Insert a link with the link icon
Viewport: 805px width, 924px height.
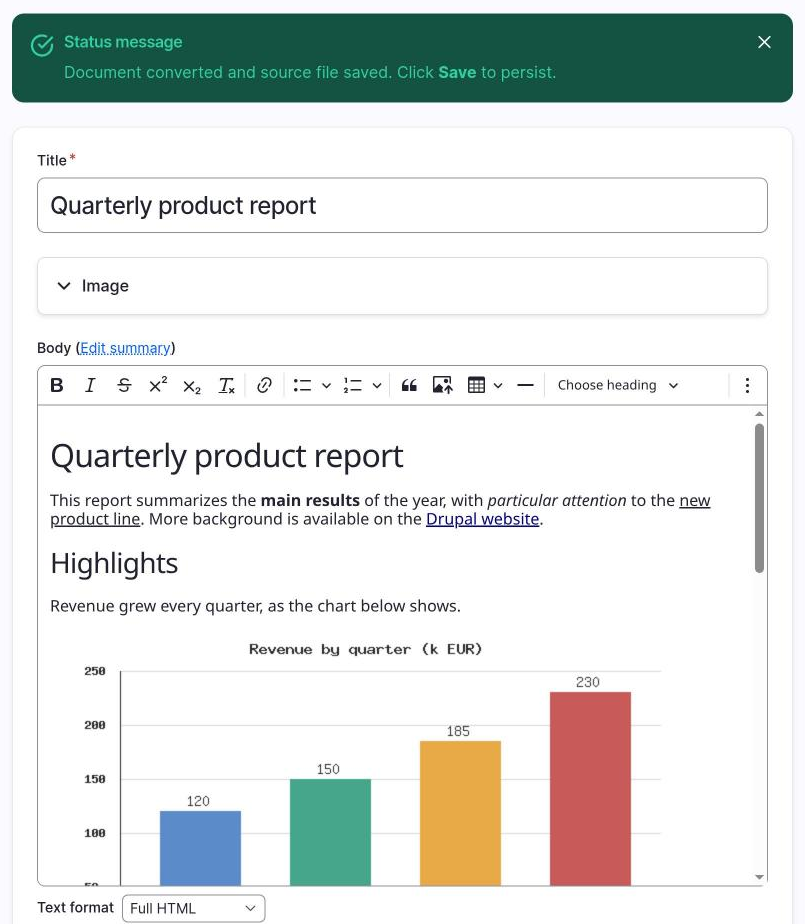pos(264,385)
